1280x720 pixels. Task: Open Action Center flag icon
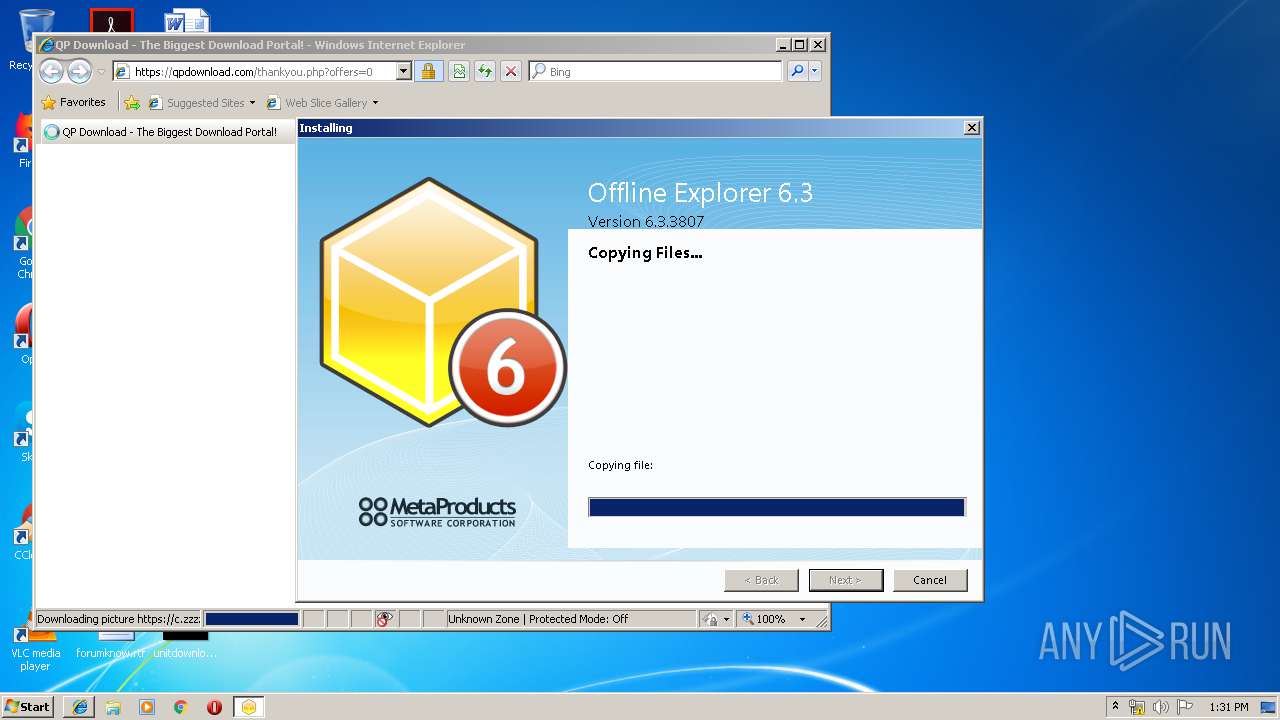pos(1185,707)
